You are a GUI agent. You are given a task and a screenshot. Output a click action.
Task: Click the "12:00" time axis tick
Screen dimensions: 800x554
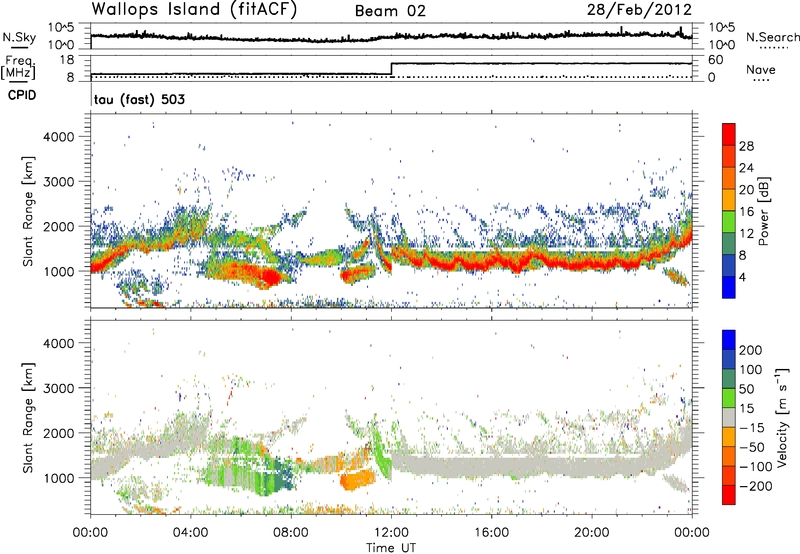click(x=391, y=533)
